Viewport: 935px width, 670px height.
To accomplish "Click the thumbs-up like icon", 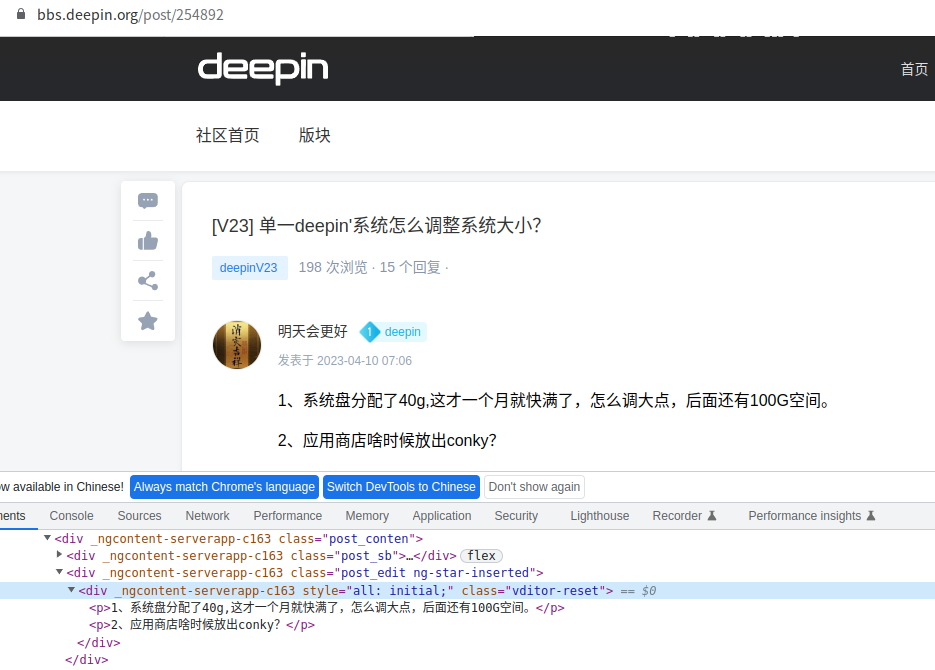I will click(148, 241).
